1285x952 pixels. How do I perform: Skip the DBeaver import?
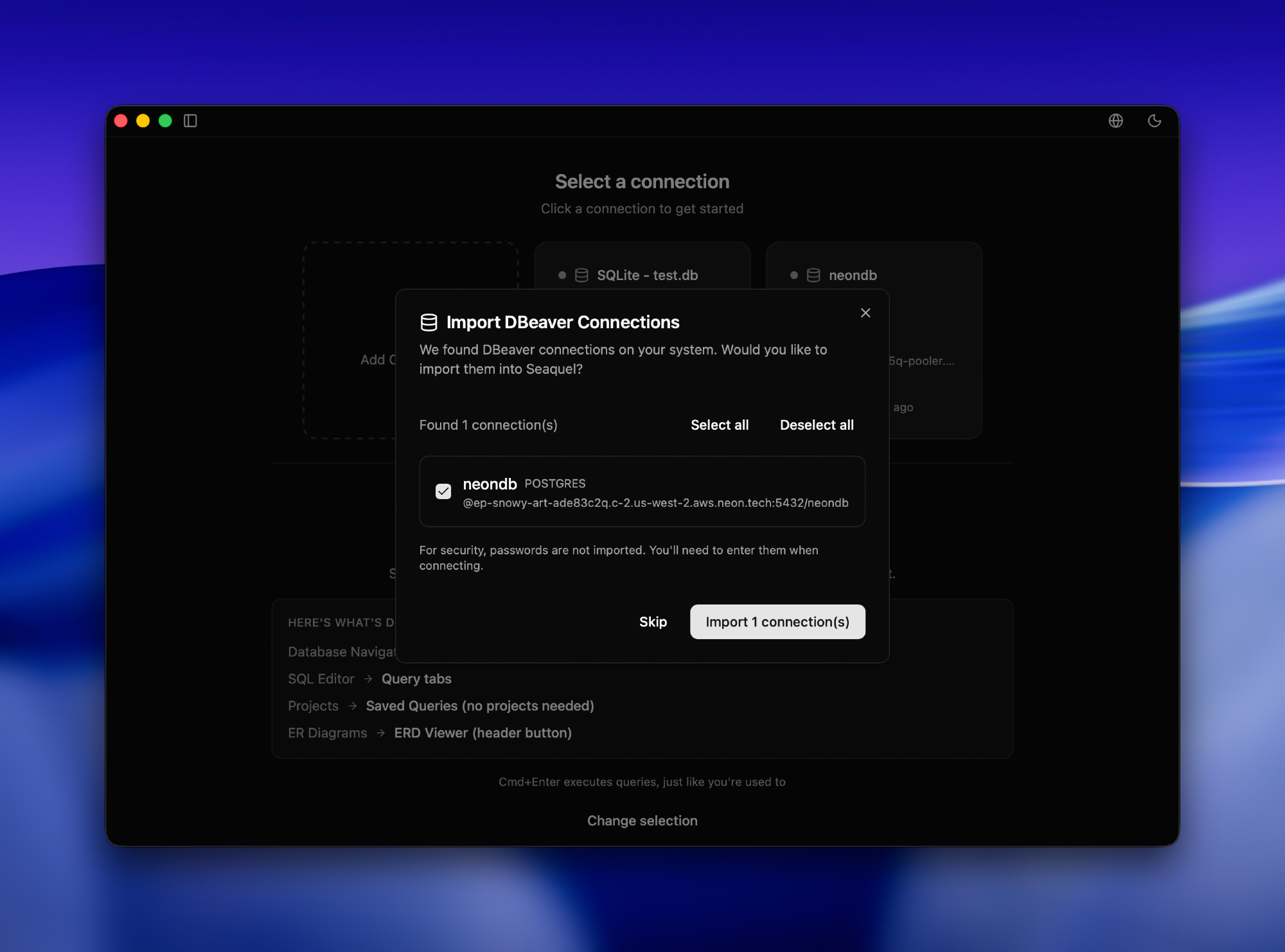653,622
